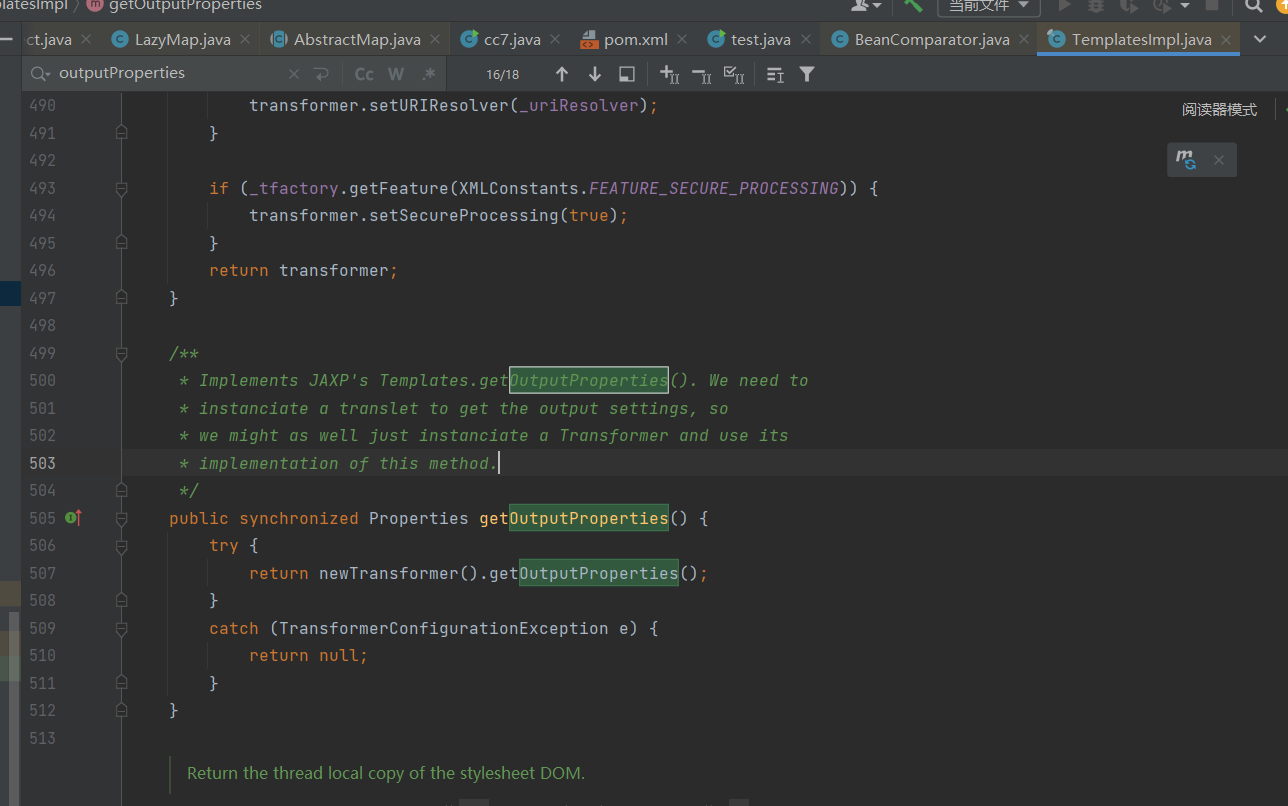1288x806 pixels.
Task: Close the cc7.java tab
Action: [555, 40]
